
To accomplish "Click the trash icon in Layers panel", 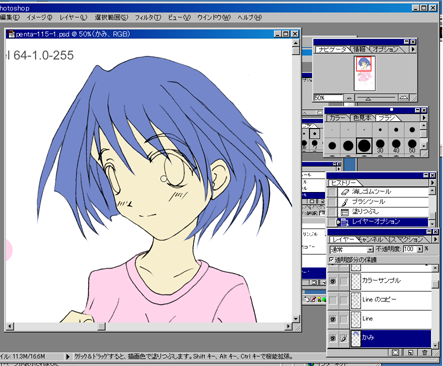I will point(424,352).
